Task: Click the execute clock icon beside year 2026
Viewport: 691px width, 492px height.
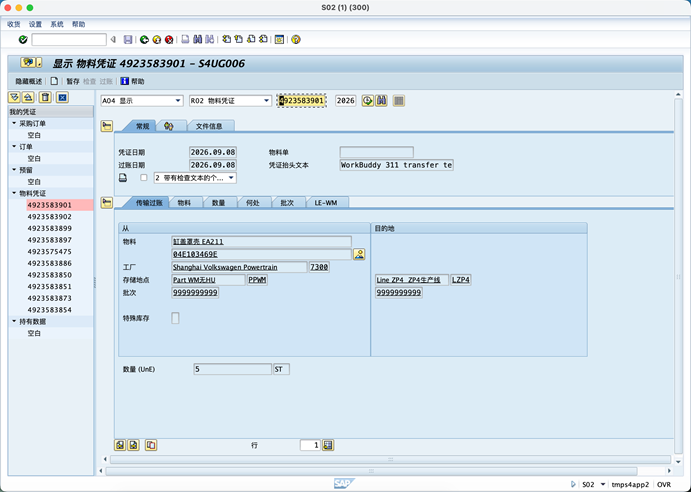Action: tap(367, 101)
